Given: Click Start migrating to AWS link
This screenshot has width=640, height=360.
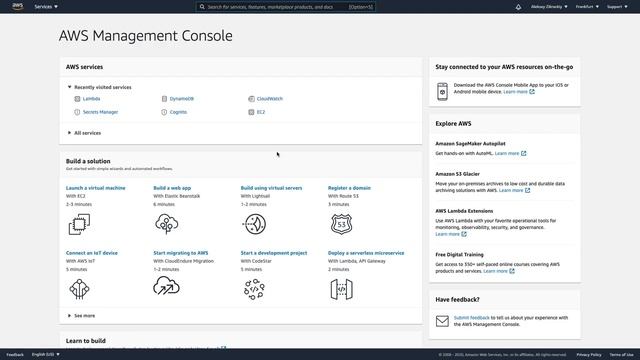Looking at the screenshot, I should point(180,253).
